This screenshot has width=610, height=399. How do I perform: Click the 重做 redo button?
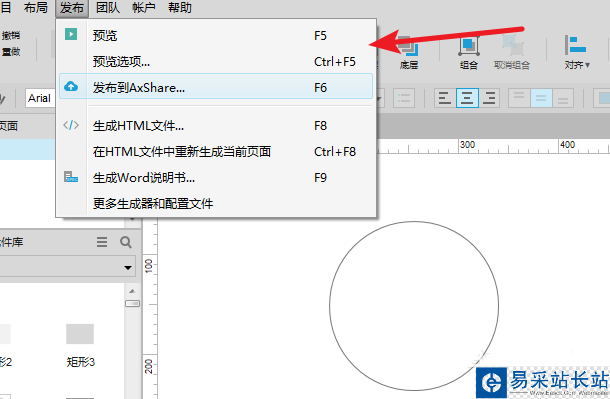pos(11,51)
